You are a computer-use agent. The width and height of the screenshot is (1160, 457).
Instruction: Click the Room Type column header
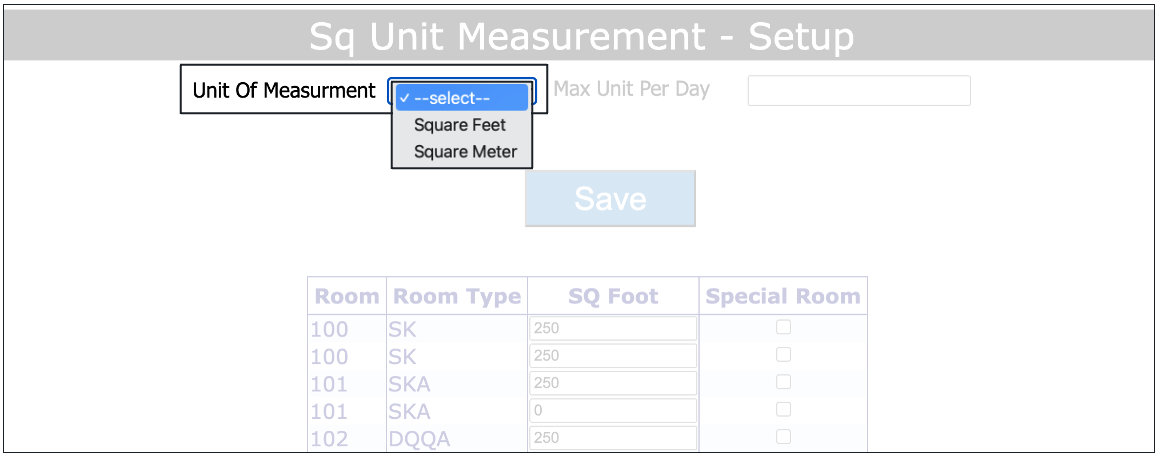click(x=457, y=296)
